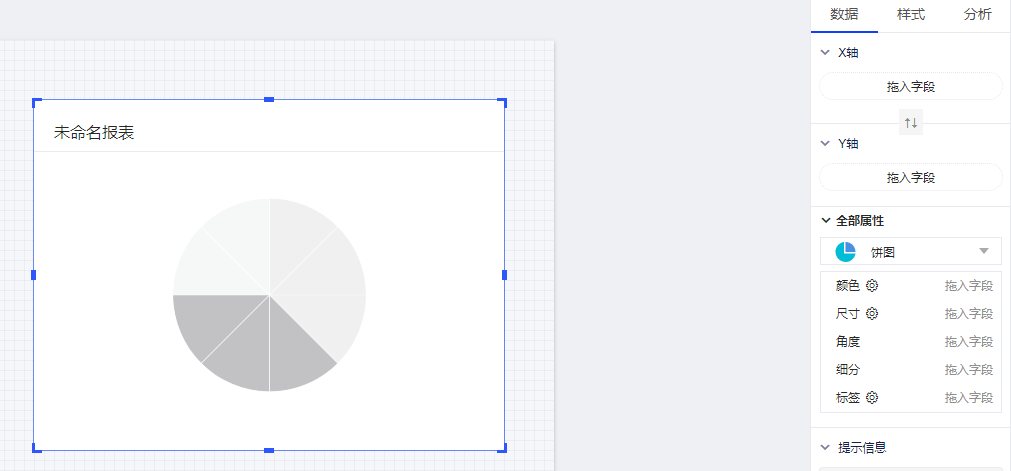Select the 数据 tab

pyautogui.click(x=844, y=15)
